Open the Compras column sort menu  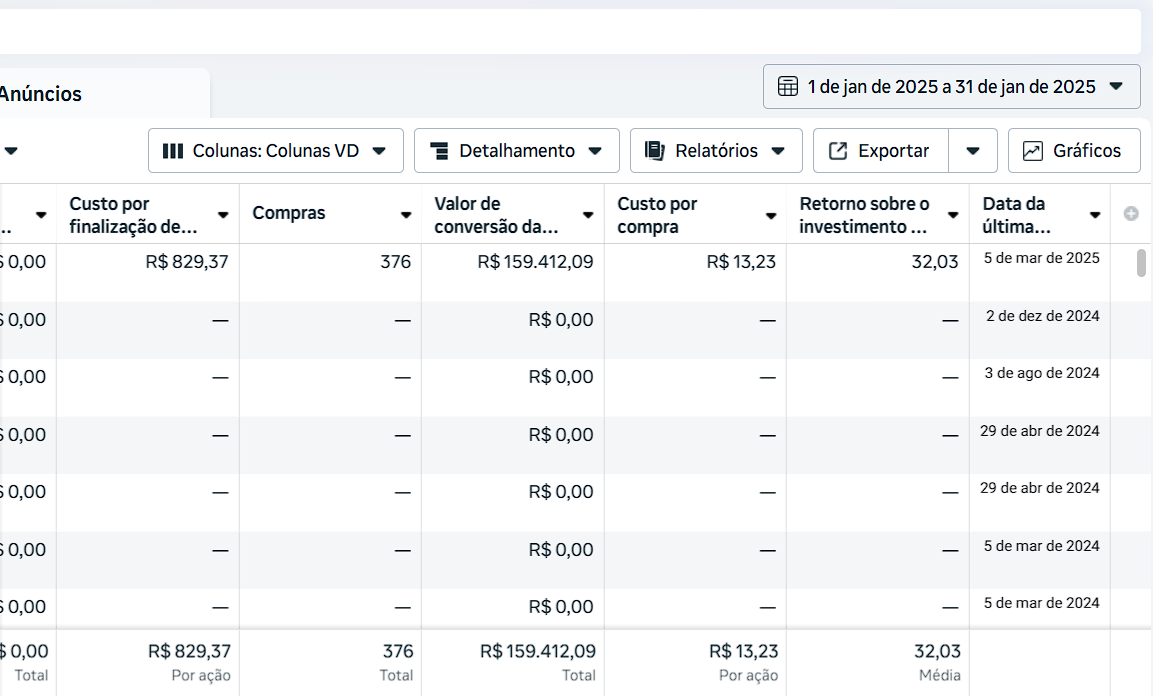(x=406, y=215)
